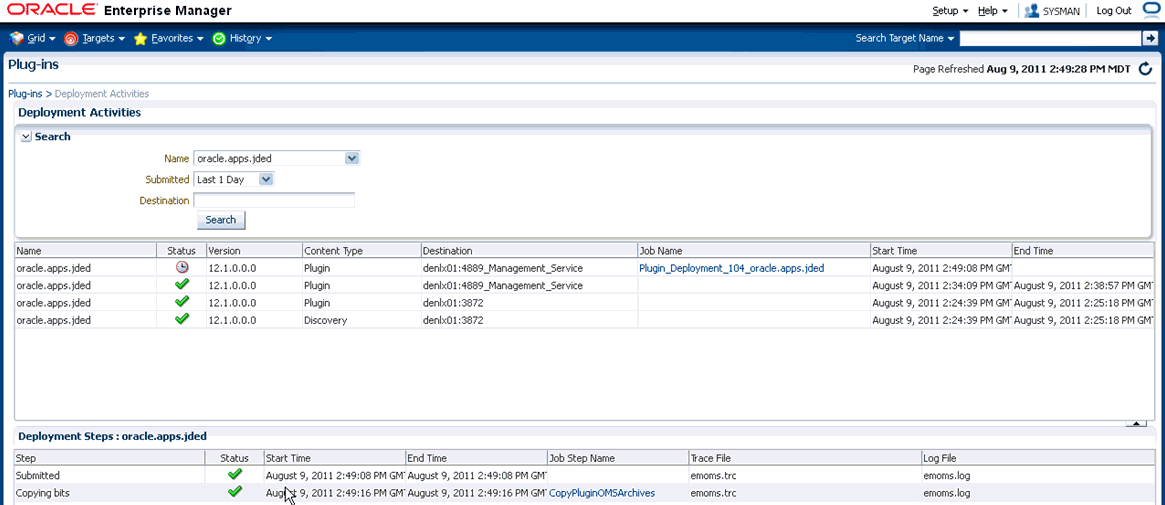Click emoms.log in the Copying bits row

(x=947, y=493)
